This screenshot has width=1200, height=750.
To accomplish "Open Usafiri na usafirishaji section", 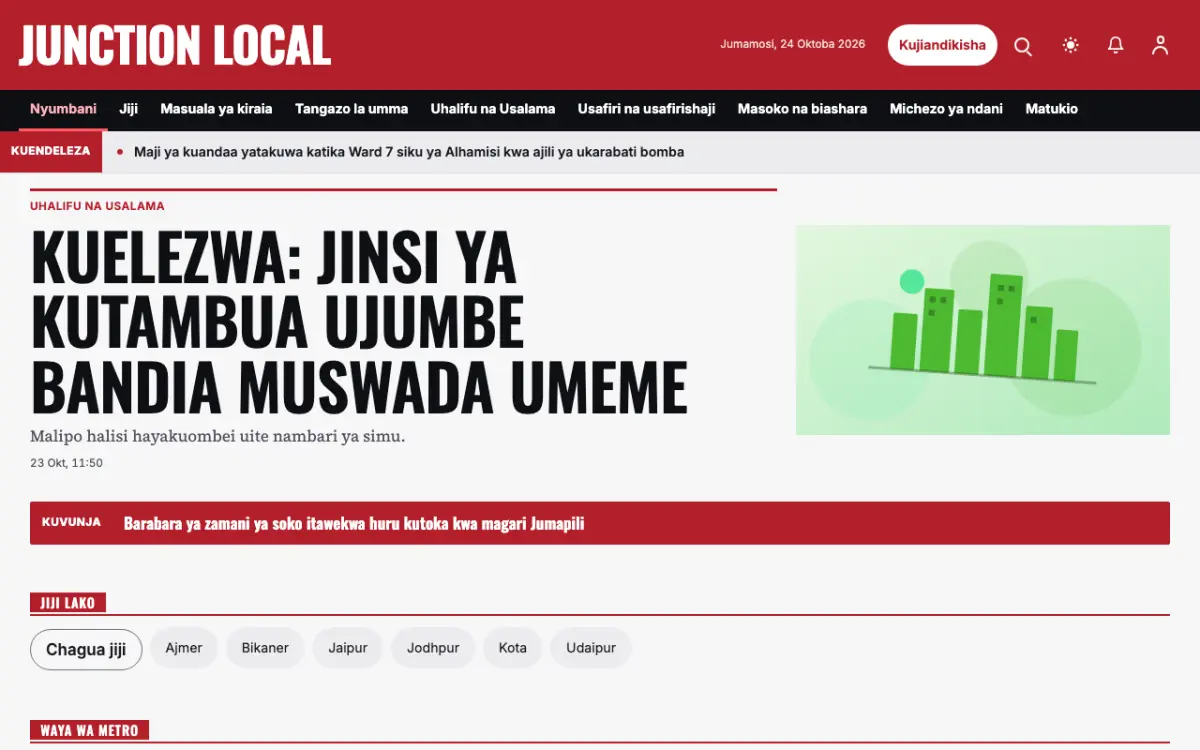I will tap(646, 109).
